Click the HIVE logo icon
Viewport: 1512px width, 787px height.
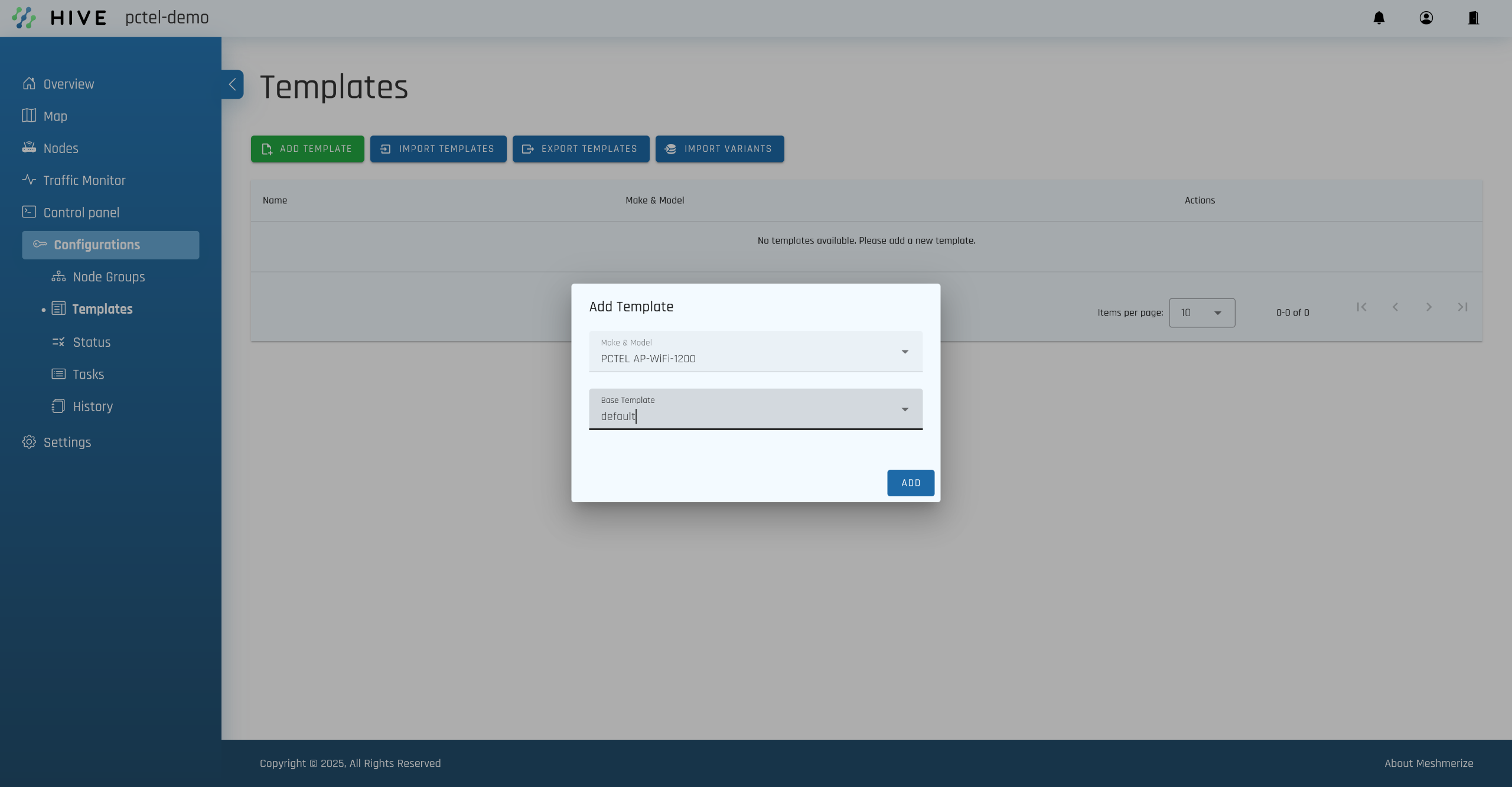pos(24,18)
